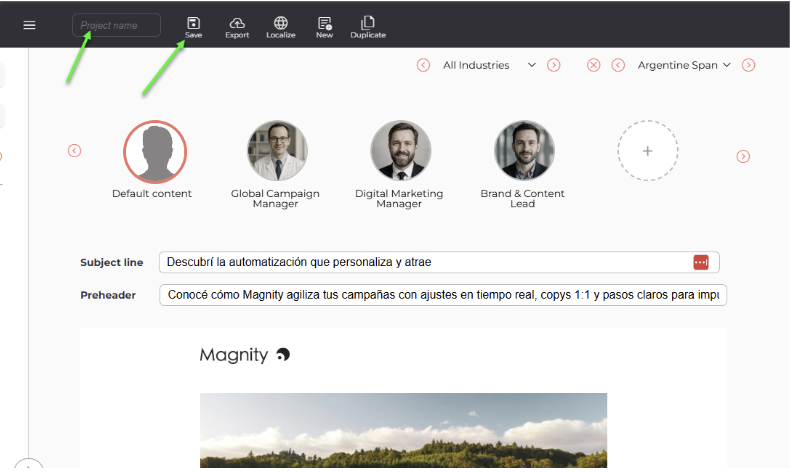Click the Save icon

point(193,23)
